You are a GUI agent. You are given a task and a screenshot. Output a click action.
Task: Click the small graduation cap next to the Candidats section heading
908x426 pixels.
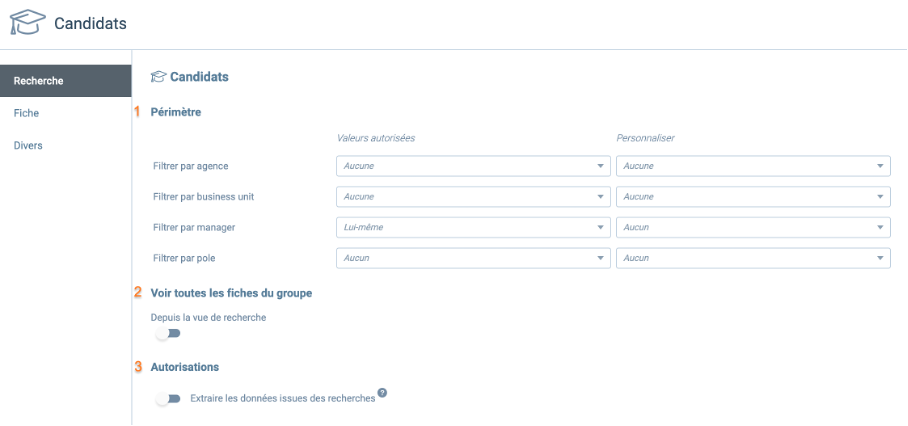[x=158, y=77]
